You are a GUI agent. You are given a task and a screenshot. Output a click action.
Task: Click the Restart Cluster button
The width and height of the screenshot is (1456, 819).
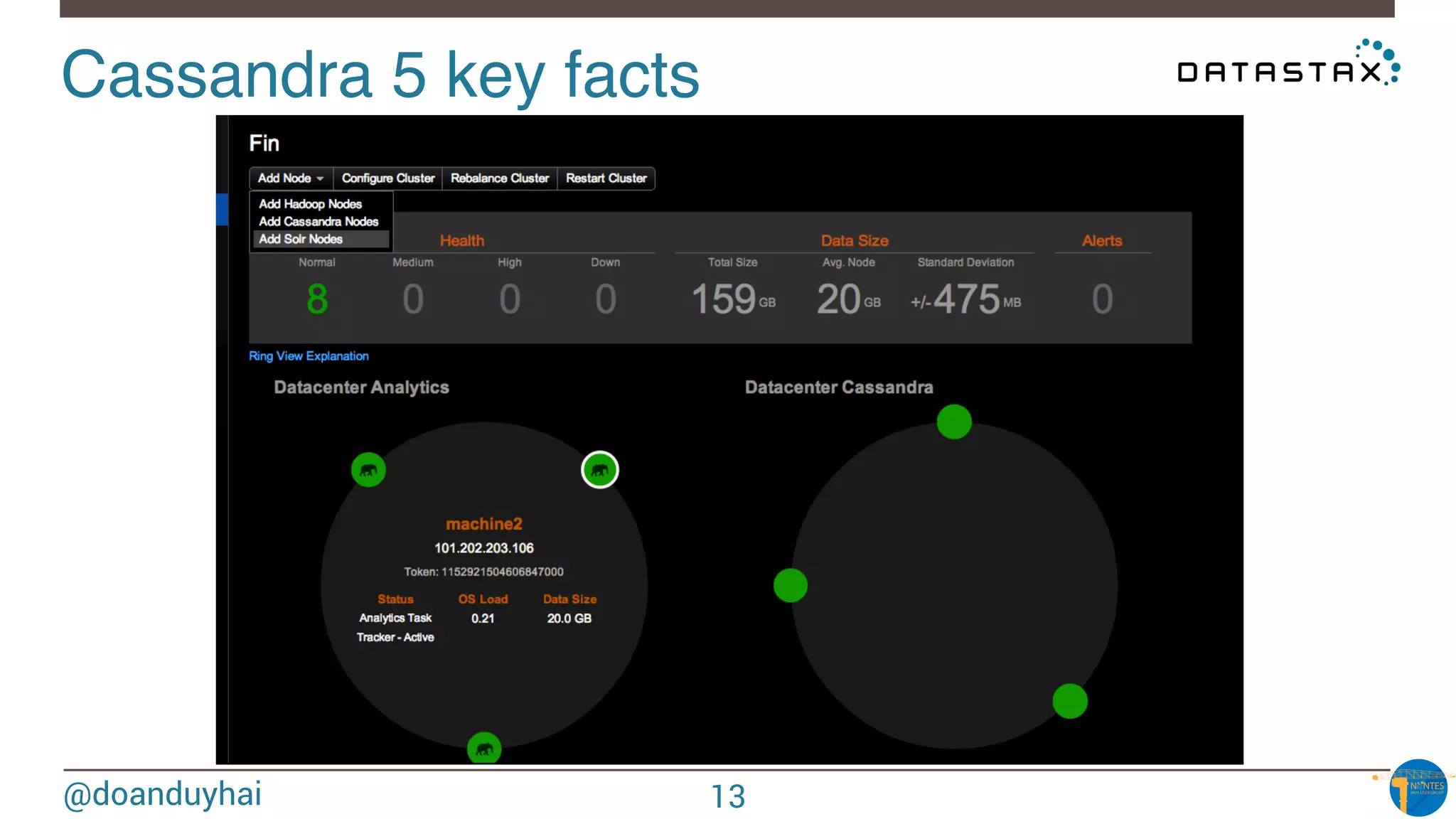[x=606, y=178]
